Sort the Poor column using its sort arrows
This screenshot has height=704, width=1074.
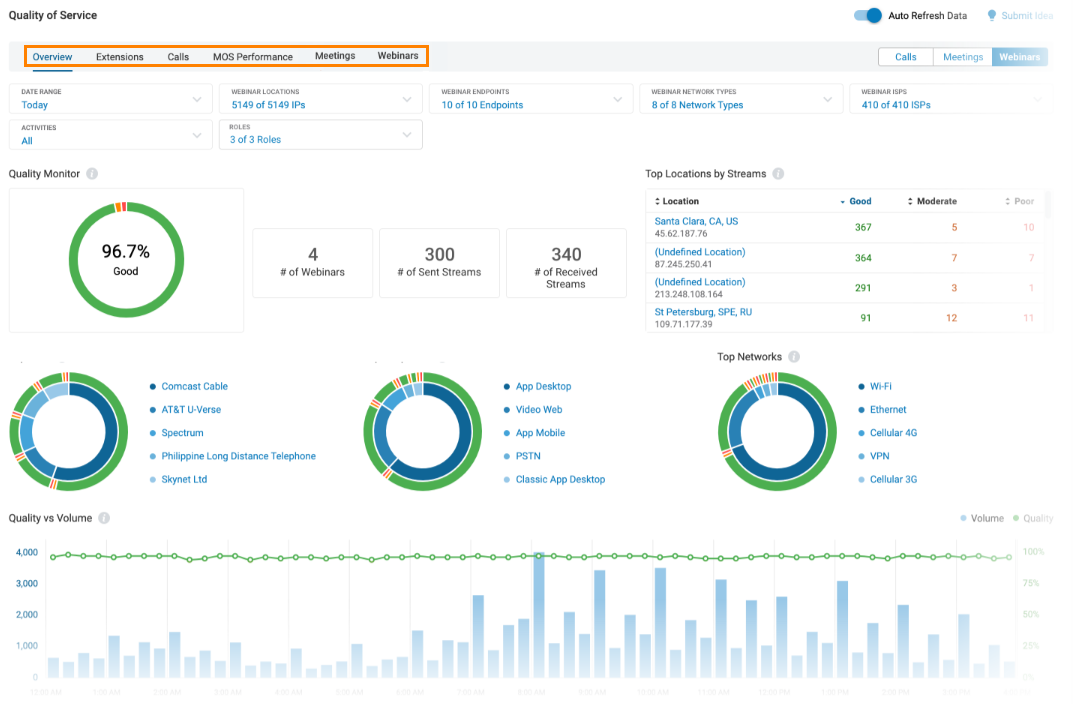coord(1008,201)
